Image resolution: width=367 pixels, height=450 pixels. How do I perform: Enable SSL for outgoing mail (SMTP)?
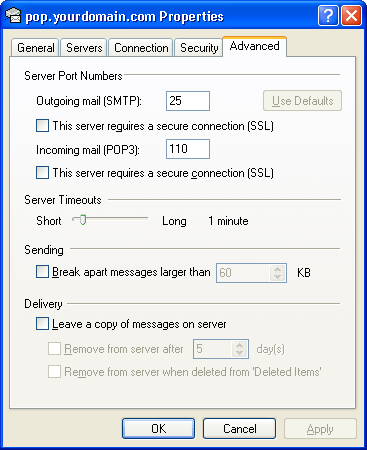pos(42,126)
